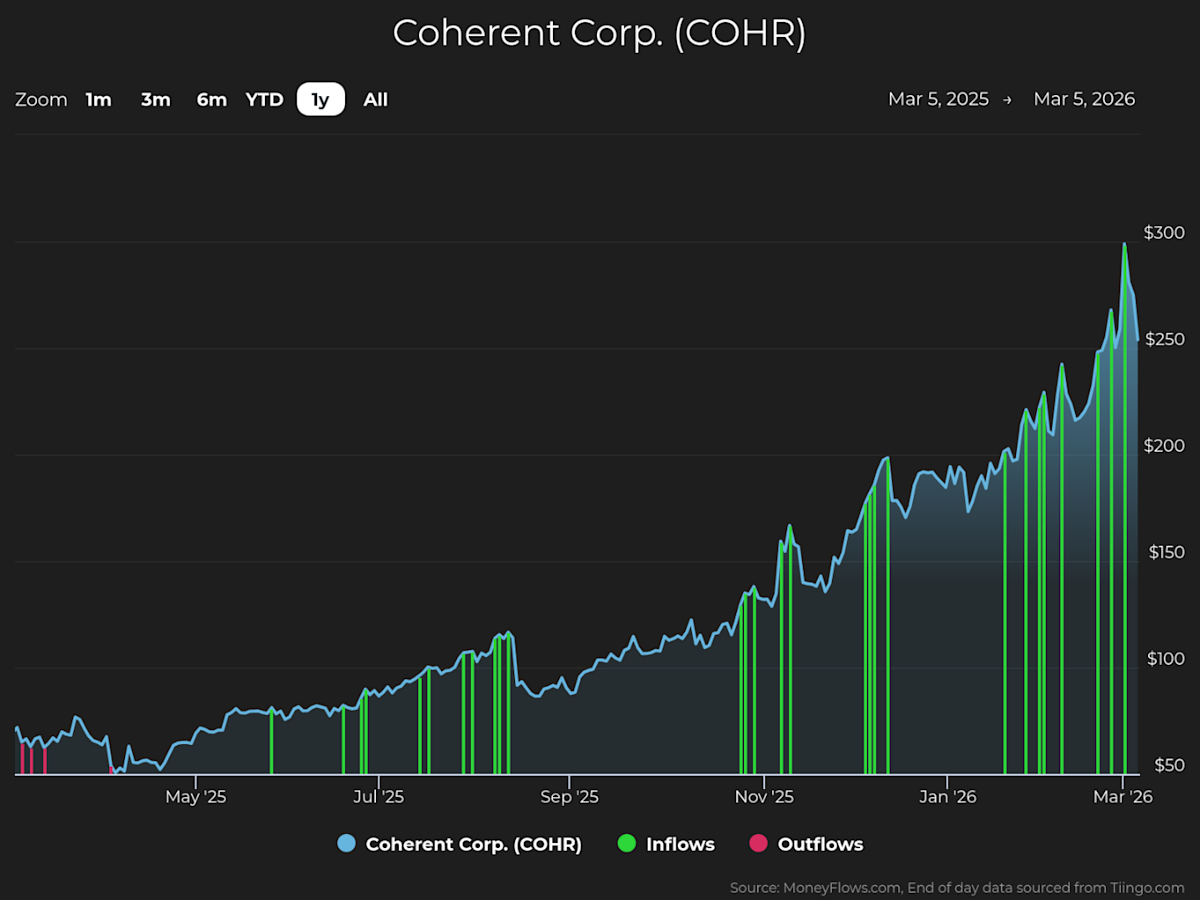
Task: Click the active 1y zoom button
Action: (x=320, y=100)
